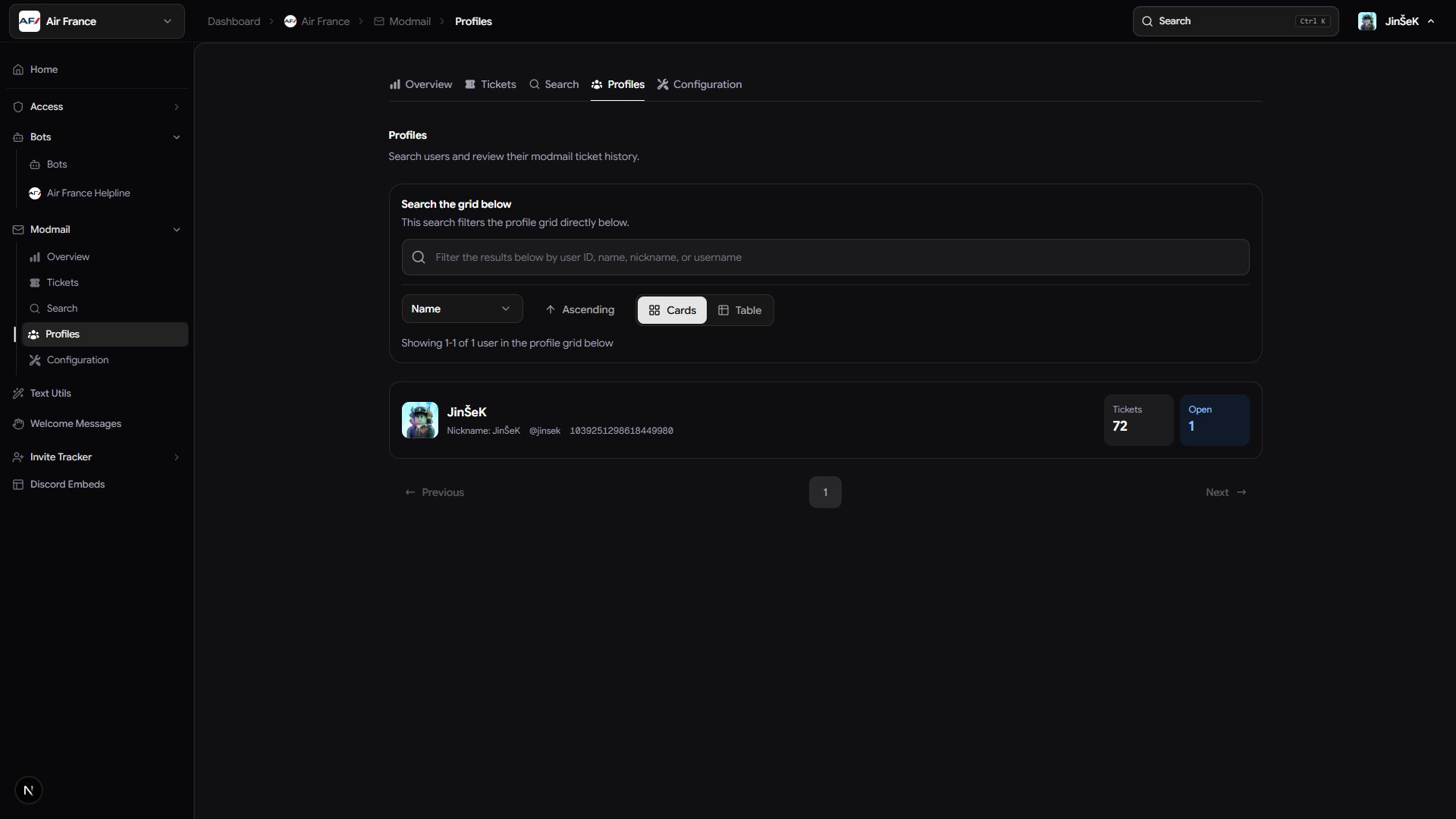This screenshot has width=1456, height=819.
Task: Click the Air France logo in the server selector
Action: coord(30,21)
